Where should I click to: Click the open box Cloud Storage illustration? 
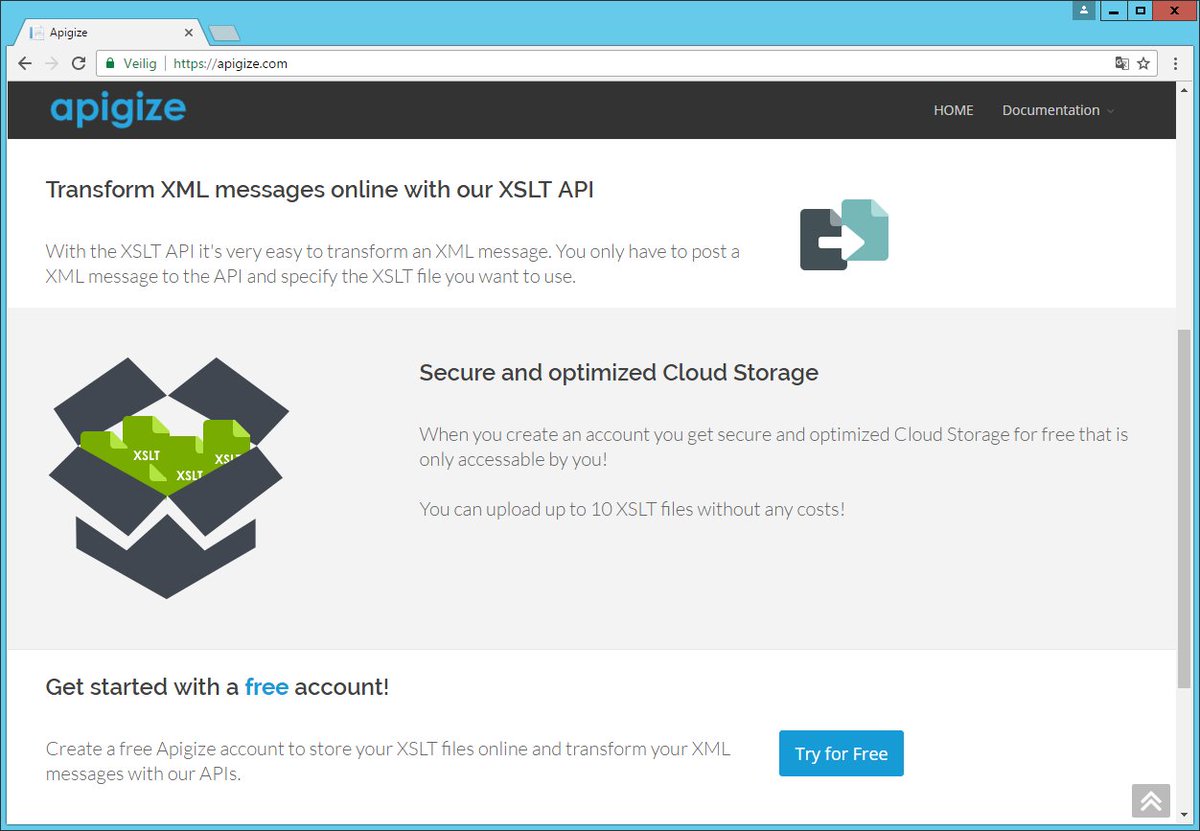[169, 478]
